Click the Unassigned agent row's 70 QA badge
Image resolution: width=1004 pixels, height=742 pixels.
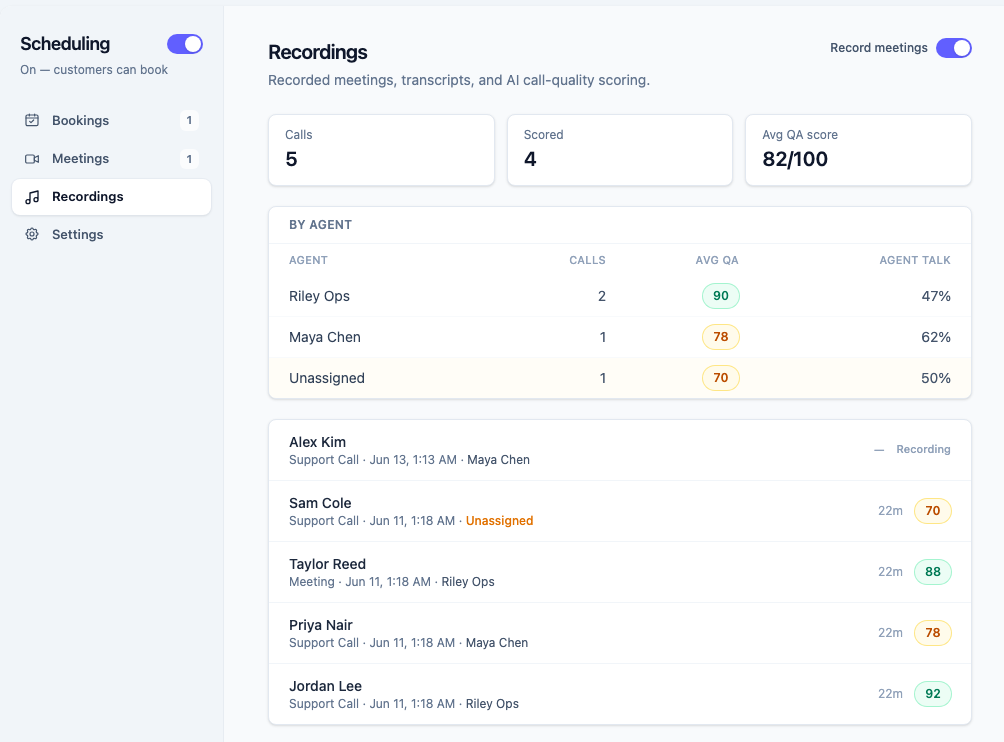pyautogui.click(x=721, y=378)
